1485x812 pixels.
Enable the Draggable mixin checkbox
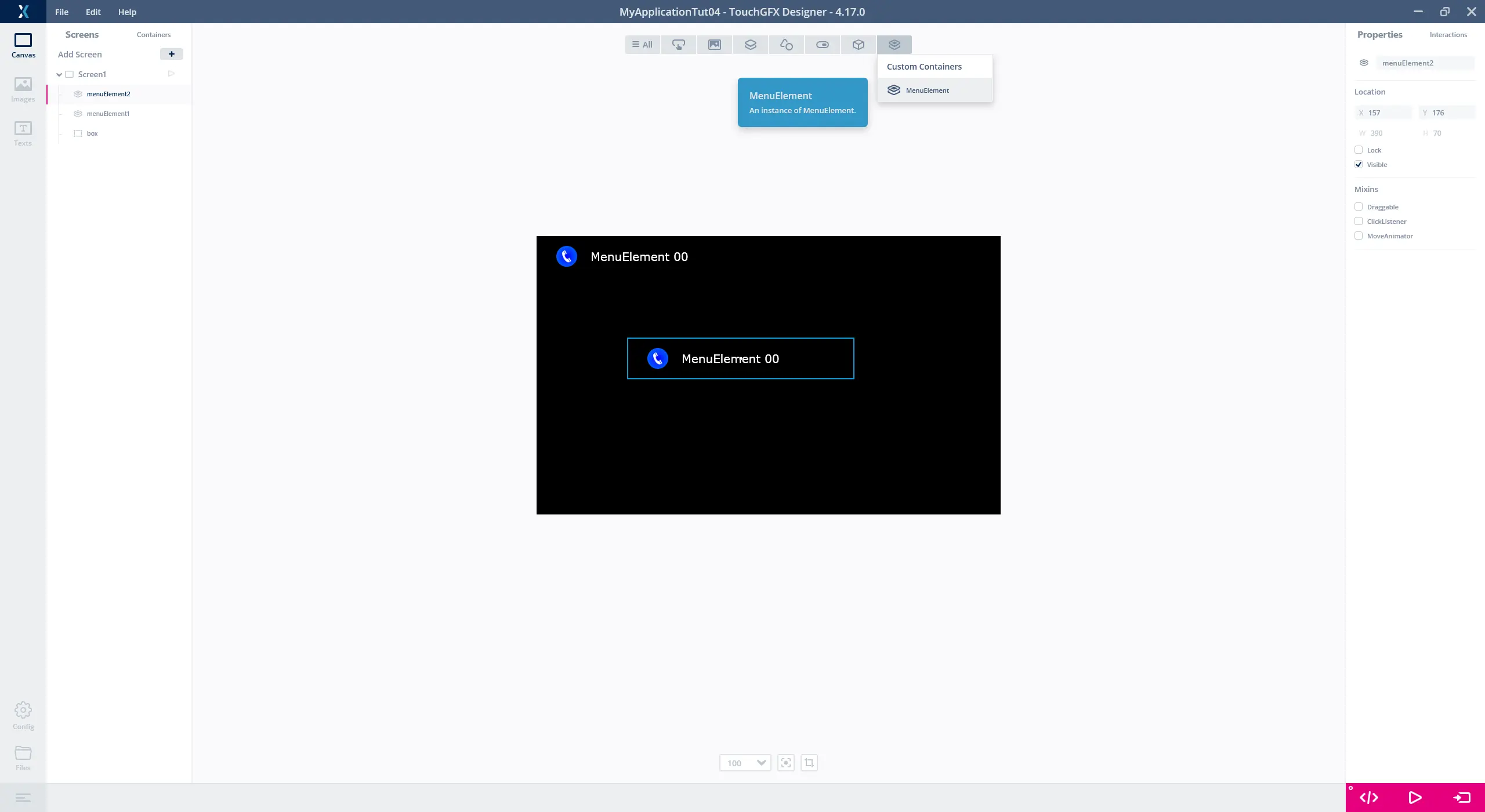pos(1359,207)
